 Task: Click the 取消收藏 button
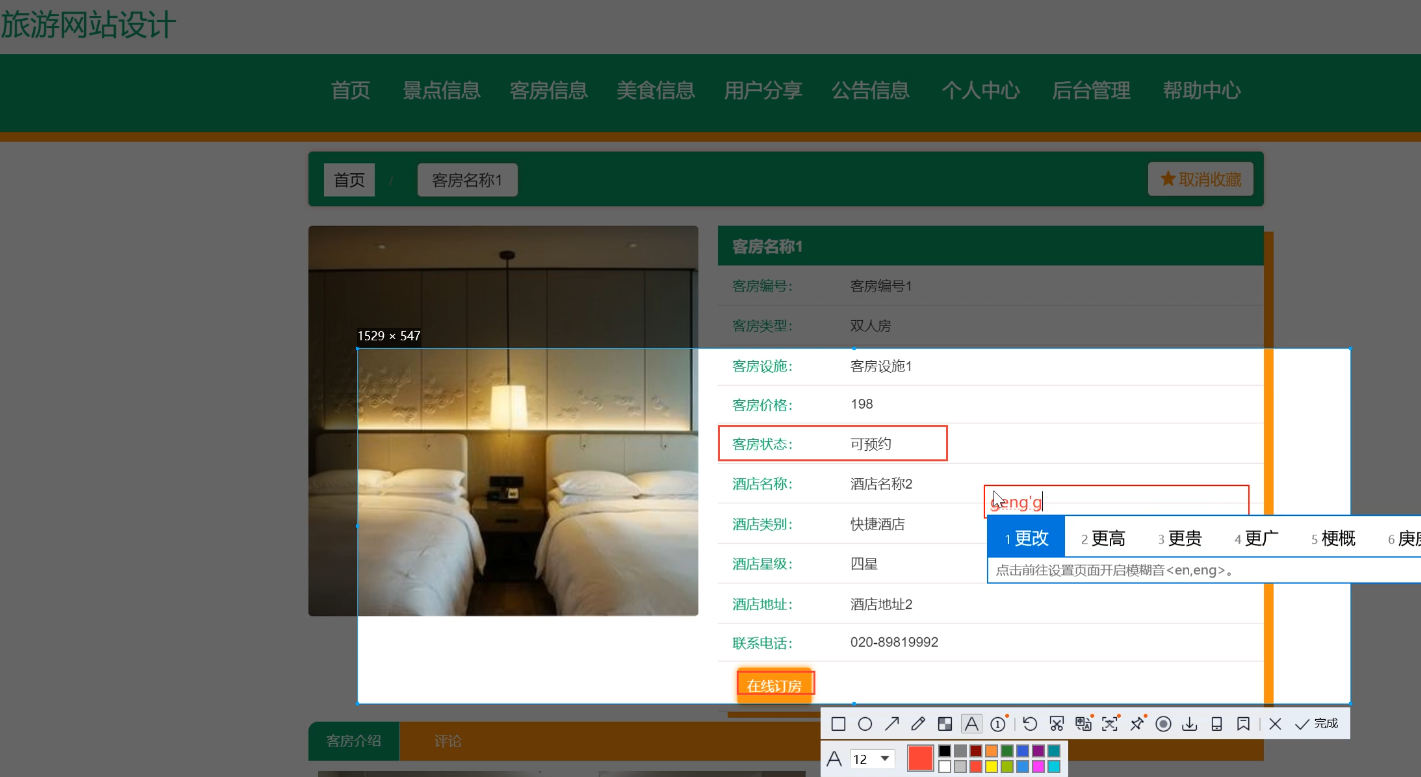coord(1200,179)
